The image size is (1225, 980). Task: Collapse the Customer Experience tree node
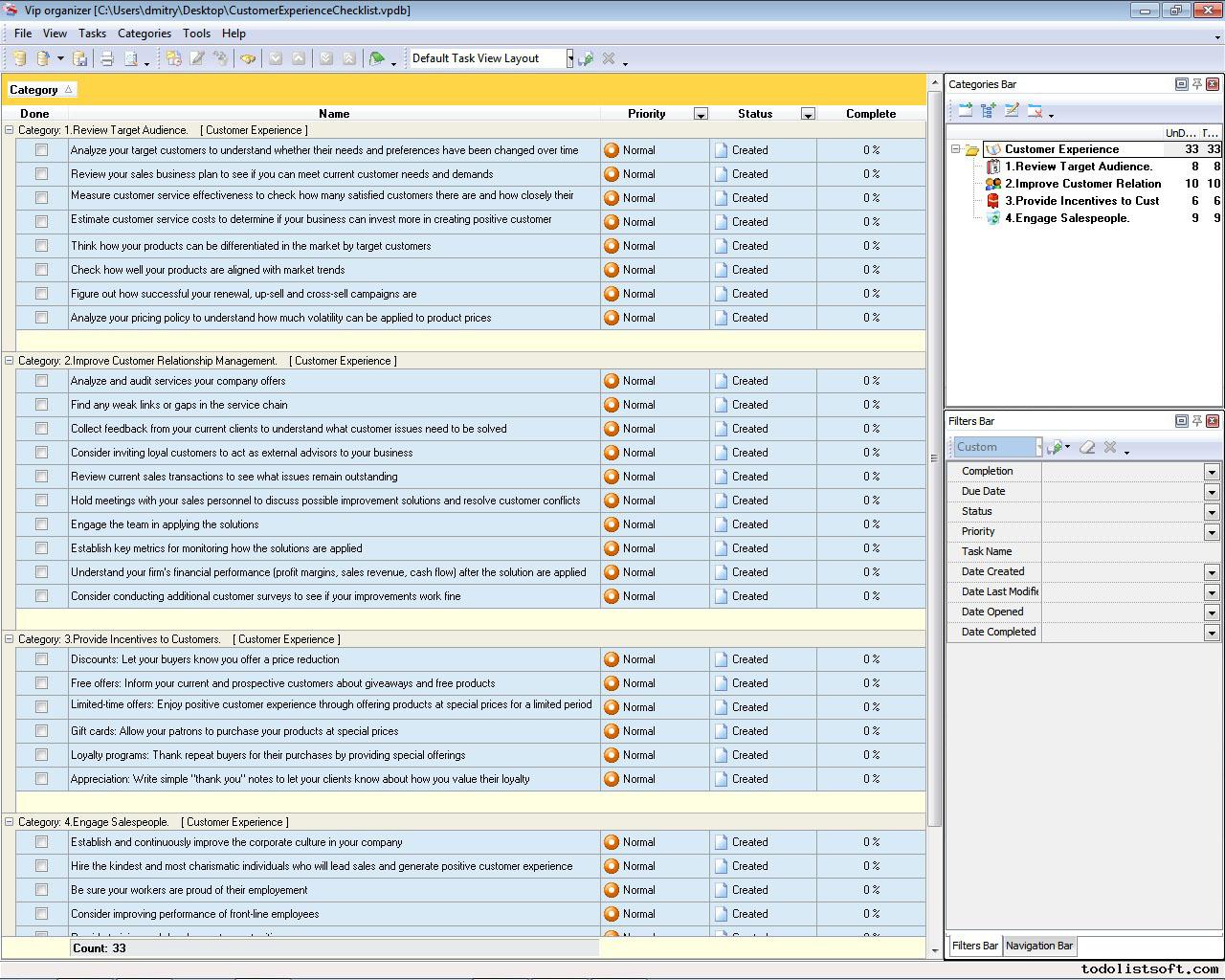(x=955, y=149)
